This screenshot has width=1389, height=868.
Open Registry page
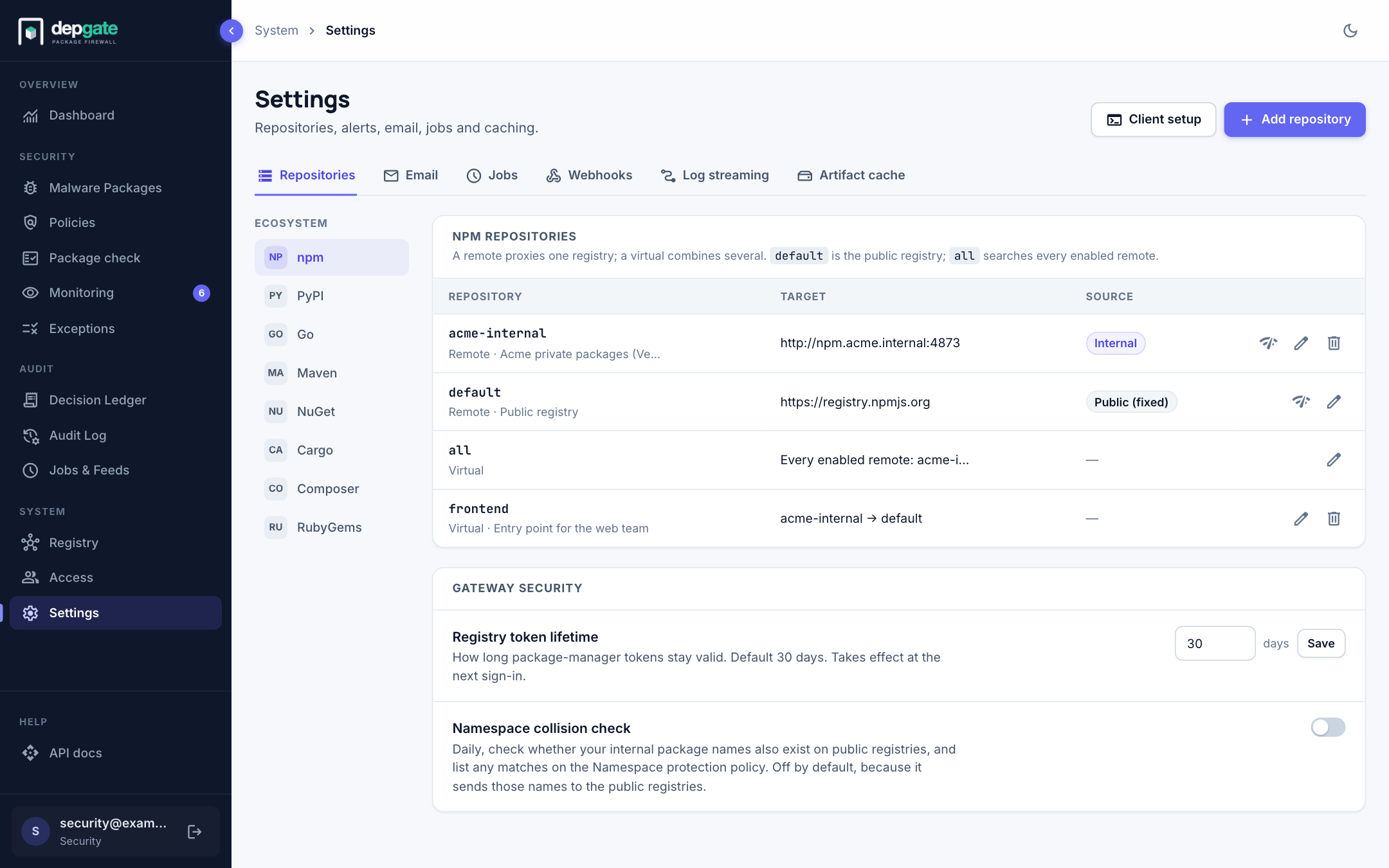(x=116, y=543)
